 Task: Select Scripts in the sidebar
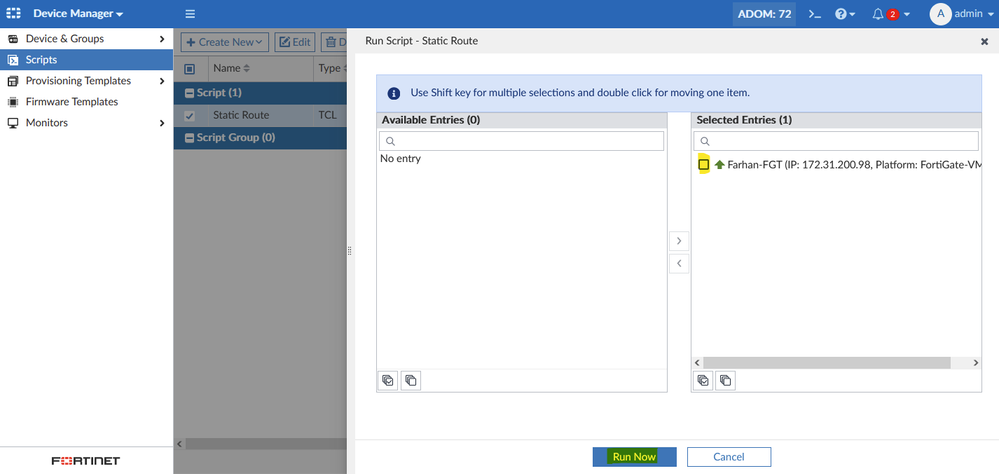tap(86, 60)
